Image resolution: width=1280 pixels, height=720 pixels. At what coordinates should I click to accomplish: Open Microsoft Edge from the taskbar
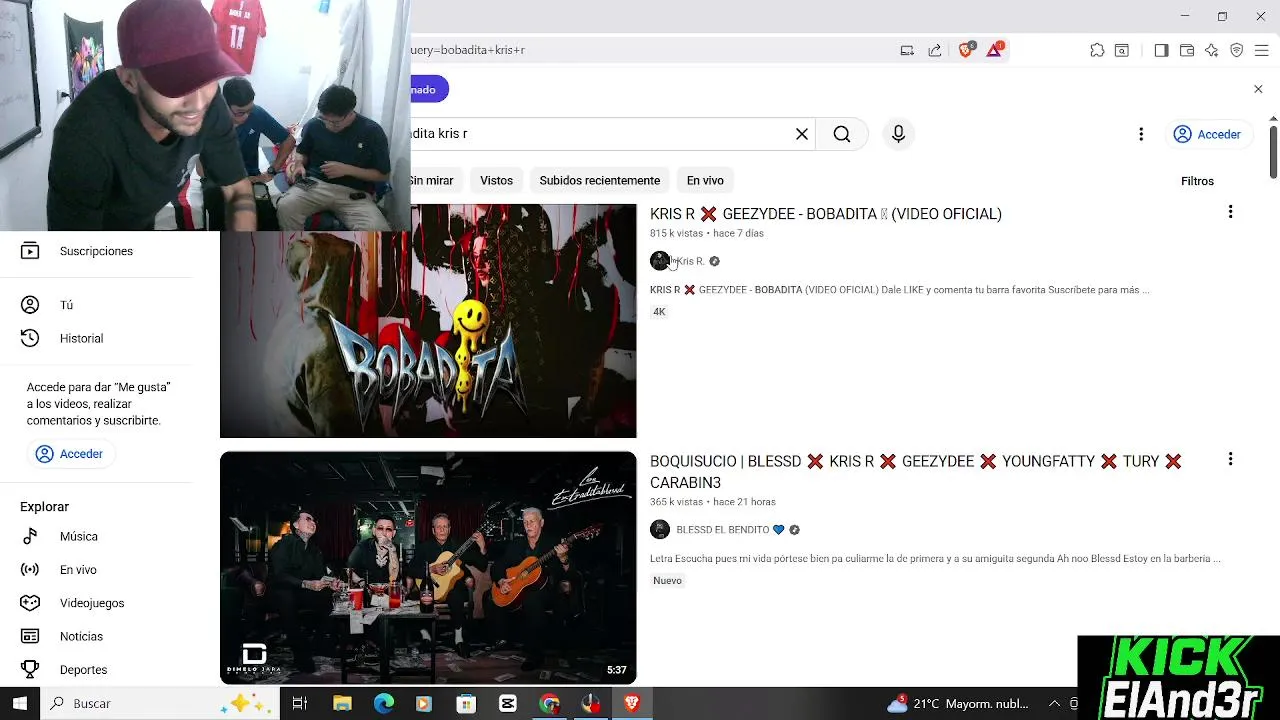click(x=384, y=703)
